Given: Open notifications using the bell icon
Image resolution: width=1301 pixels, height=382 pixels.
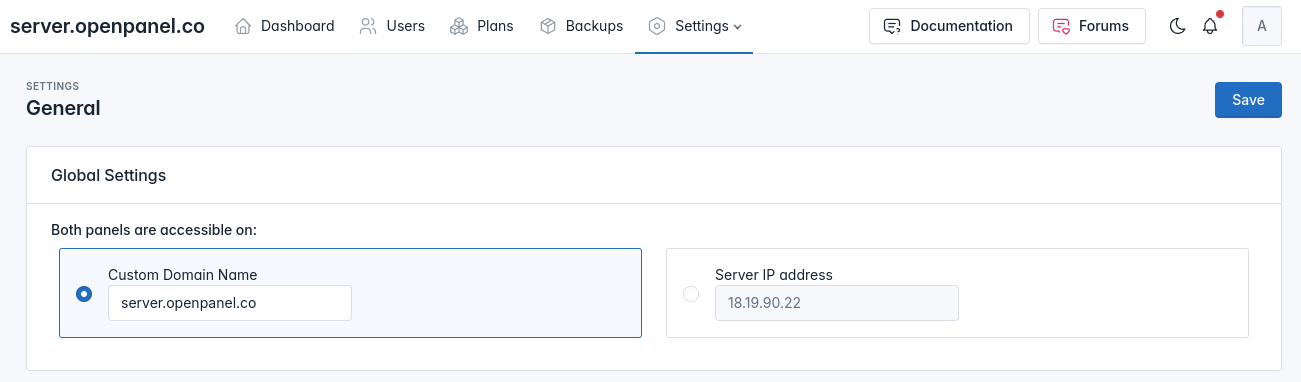Looking at the screenshot, I should (x=1210, y=27).
